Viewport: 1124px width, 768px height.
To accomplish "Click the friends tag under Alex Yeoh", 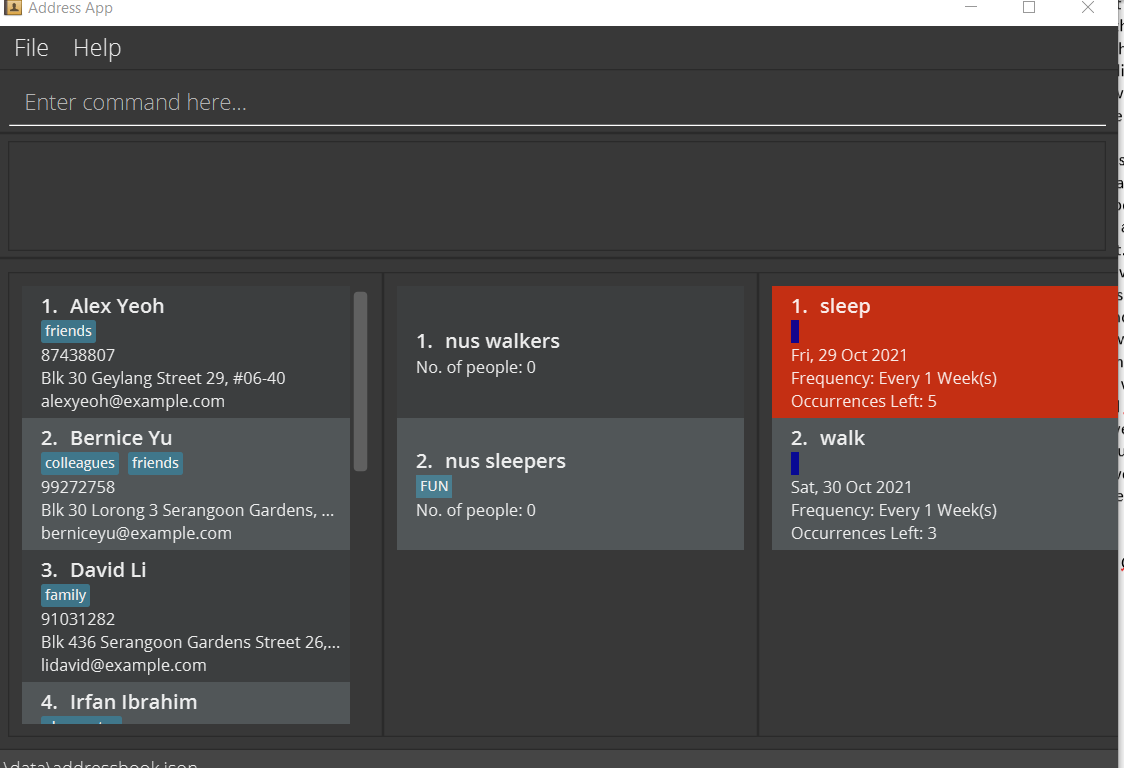I will click(x=68, y=331).
